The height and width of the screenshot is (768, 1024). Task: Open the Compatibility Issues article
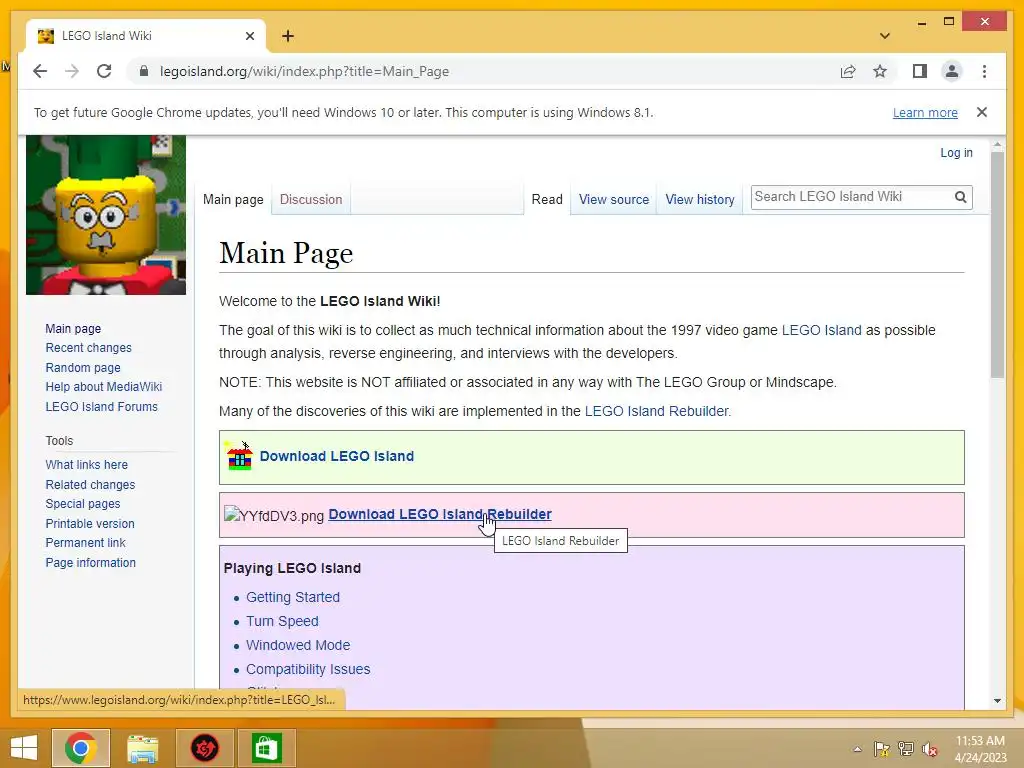308,669
